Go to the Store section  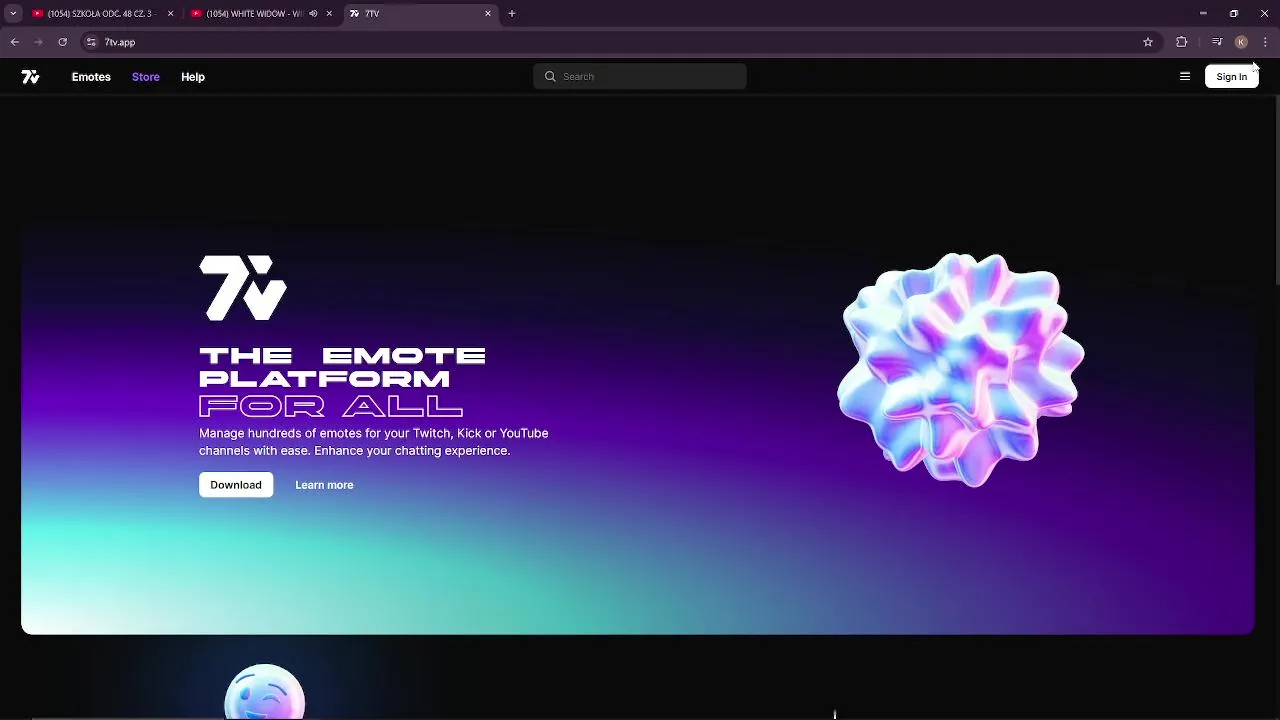tap(145, 77)
